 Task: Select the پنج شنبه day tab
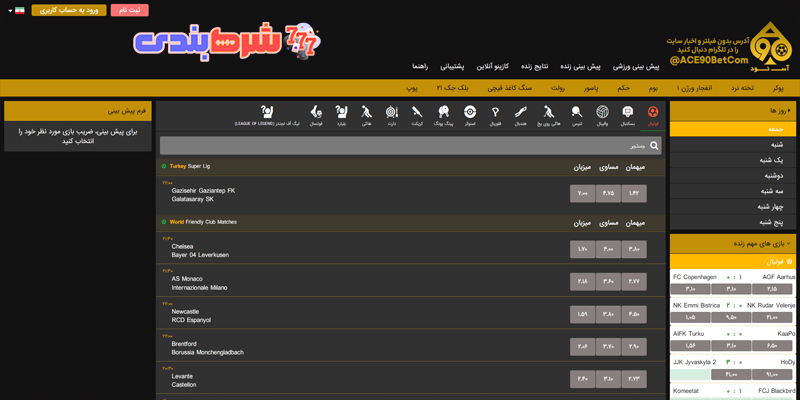point(734,222)
